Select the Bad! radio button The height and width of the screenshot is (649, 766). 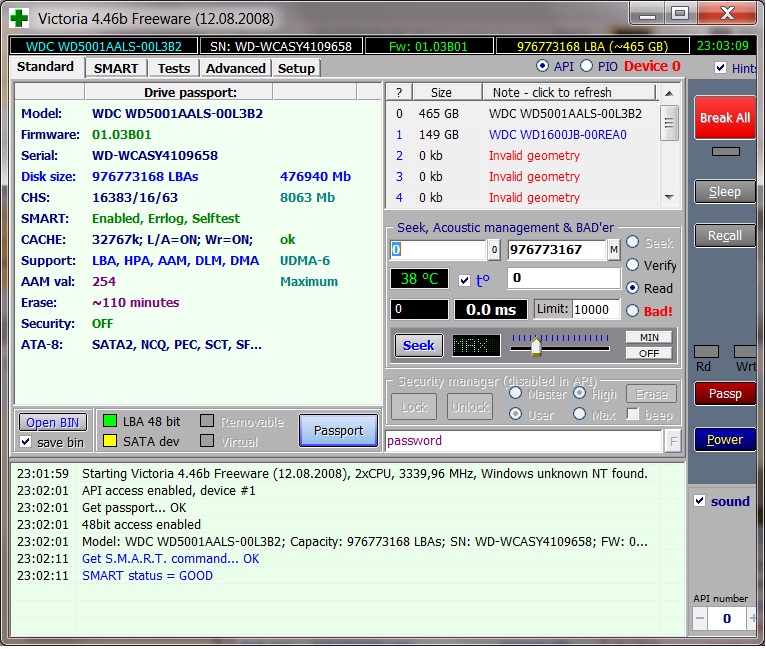click(x=633, y=311)
